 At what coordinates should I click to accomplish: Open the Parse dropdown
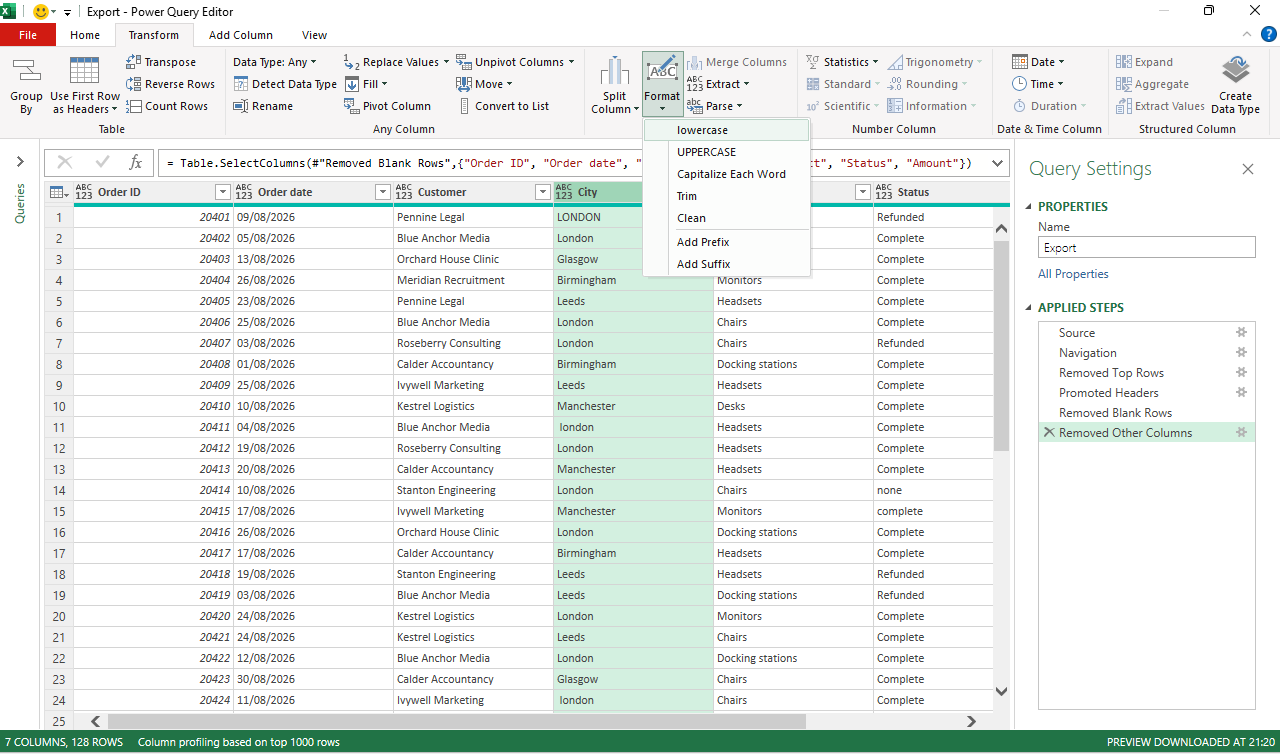click(714, 106)
